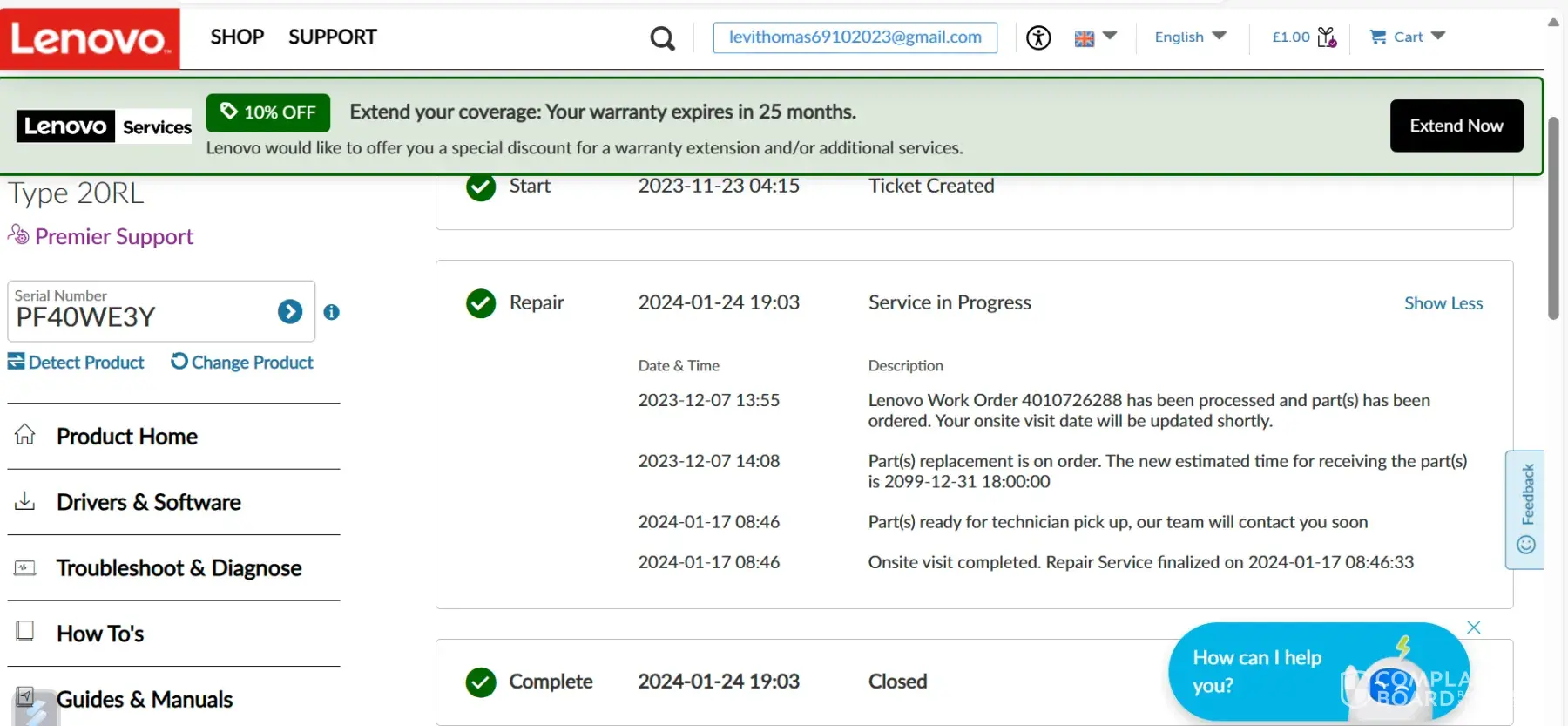Viewport: 1568px width, 726px height.
Task: Submit serial number with blue arrow icon
Action: pyautogui.click(x=290, y=311)
